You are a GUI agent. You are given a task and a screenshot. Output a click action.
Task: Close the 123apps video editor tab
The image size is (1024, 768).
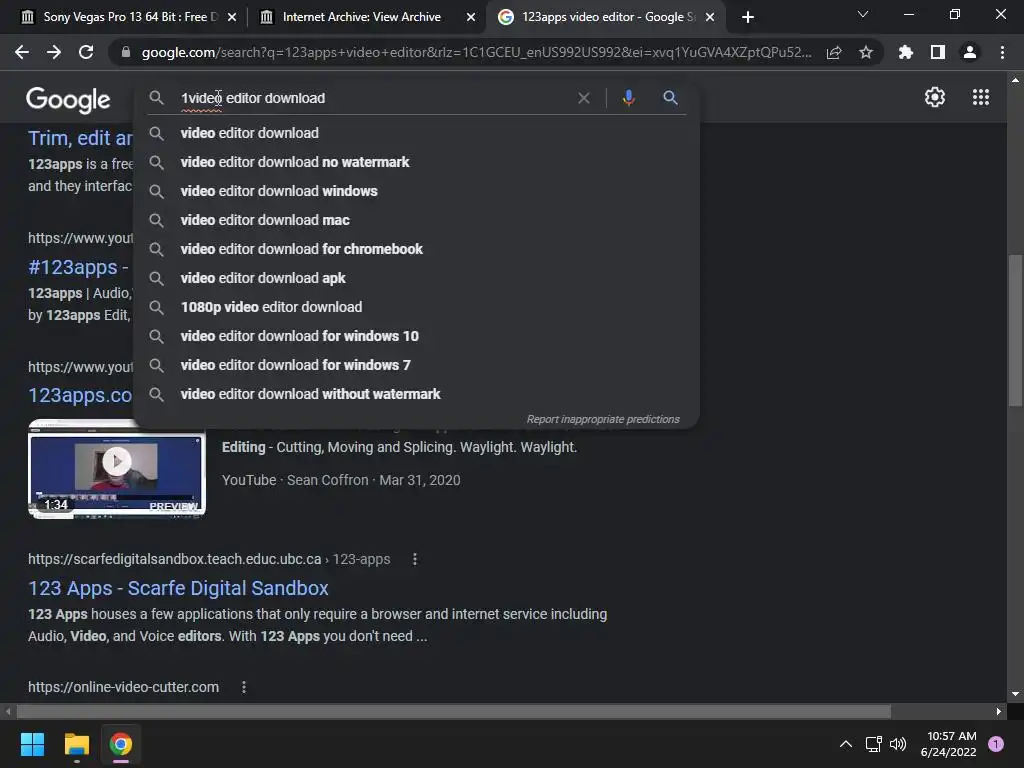(711, 17)
